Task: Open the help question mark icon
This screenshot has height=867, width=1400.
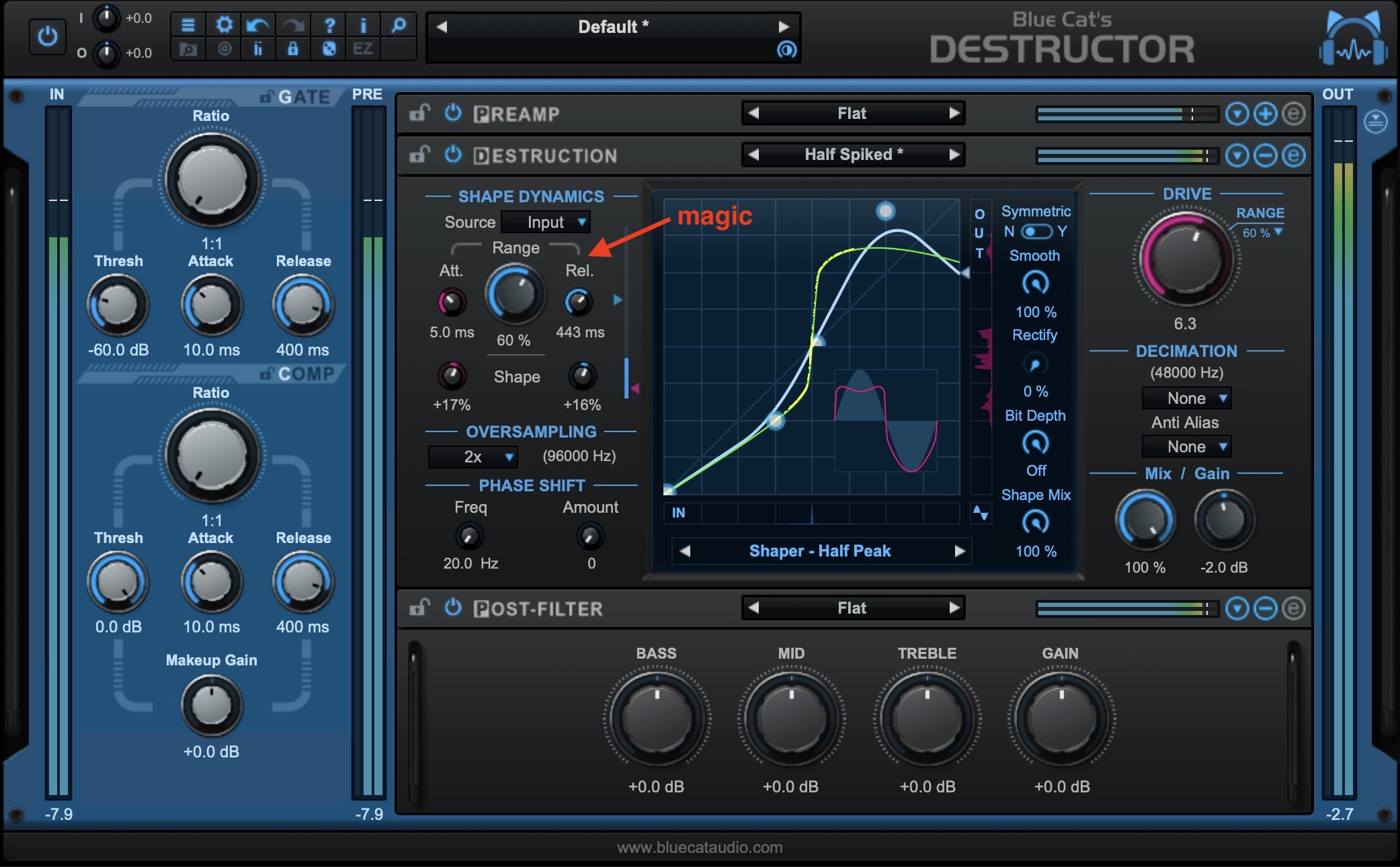Action: pos(329,26)
